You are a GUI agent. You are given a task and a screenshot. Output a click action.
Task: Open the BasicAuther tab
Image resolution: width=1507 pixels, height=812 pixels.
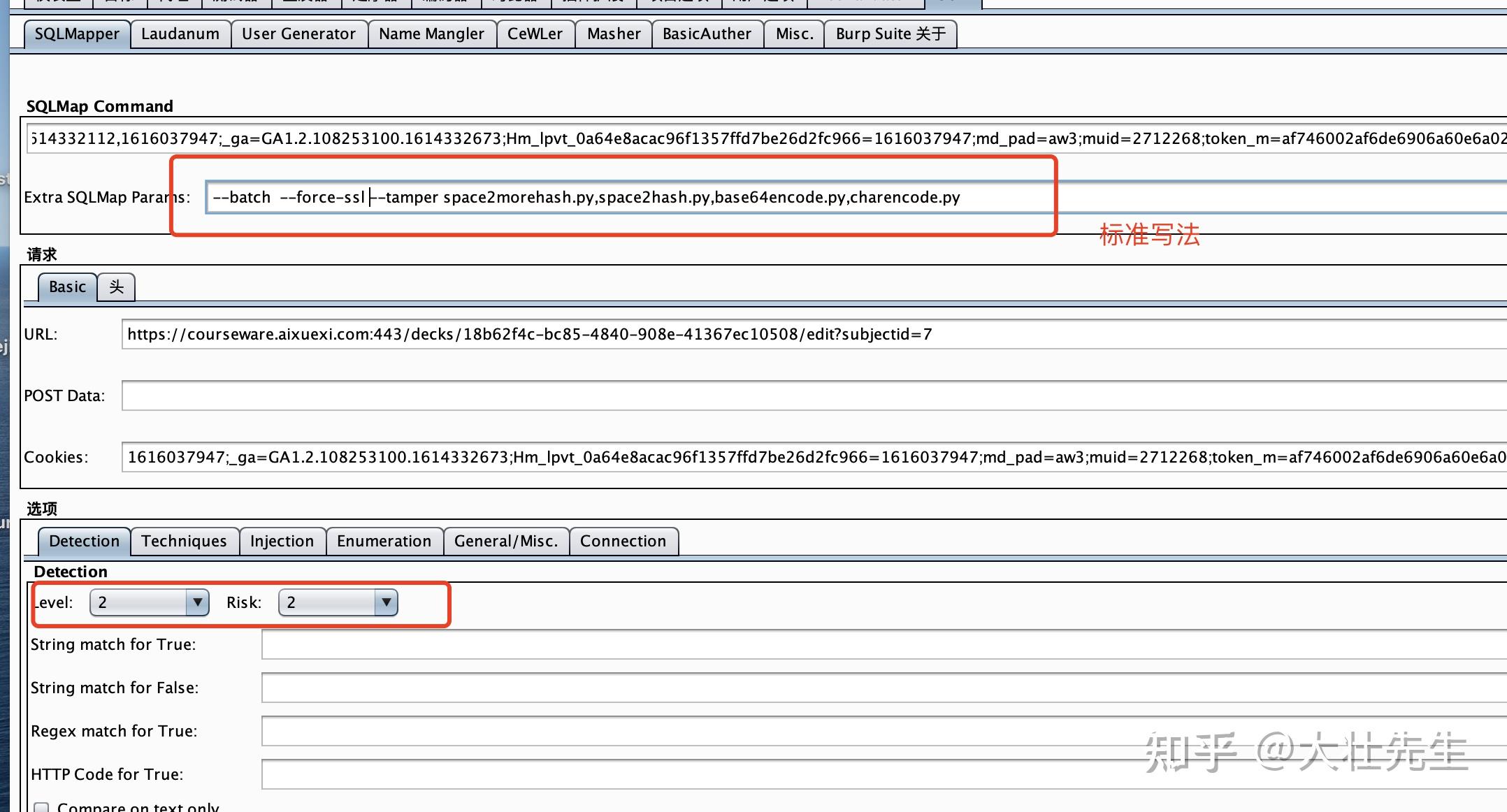(x=707, y=33)
